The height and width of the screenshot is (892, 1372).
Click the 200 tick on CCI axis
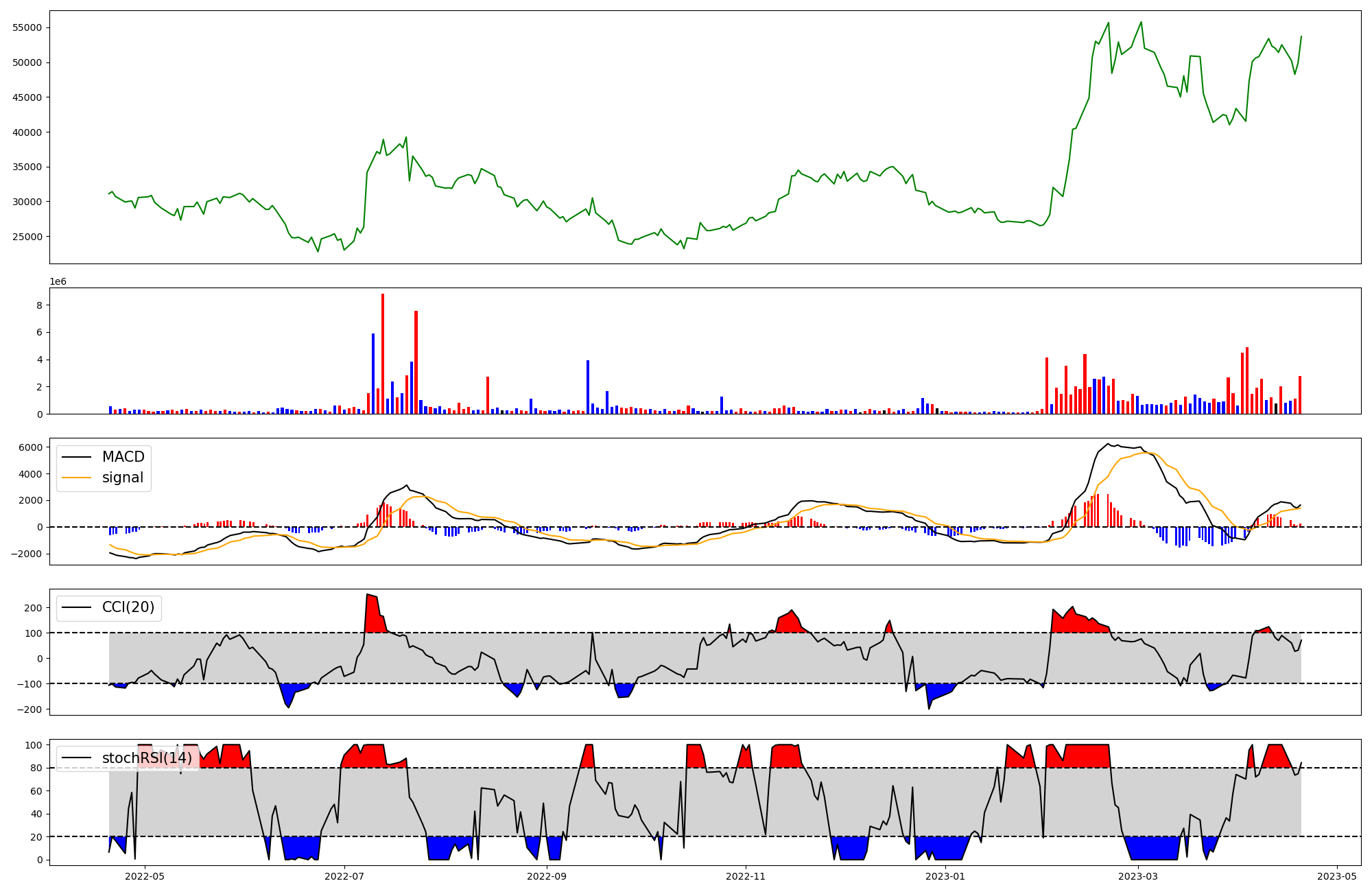pyautogui.click(x=34, y=608)
